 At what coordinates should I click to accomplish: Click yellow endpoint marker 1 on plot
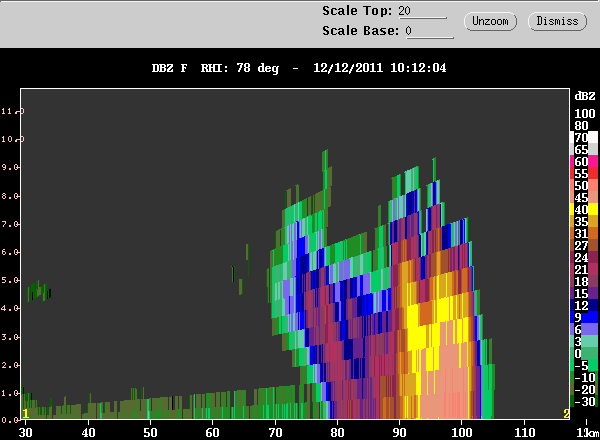pos(26,414)
